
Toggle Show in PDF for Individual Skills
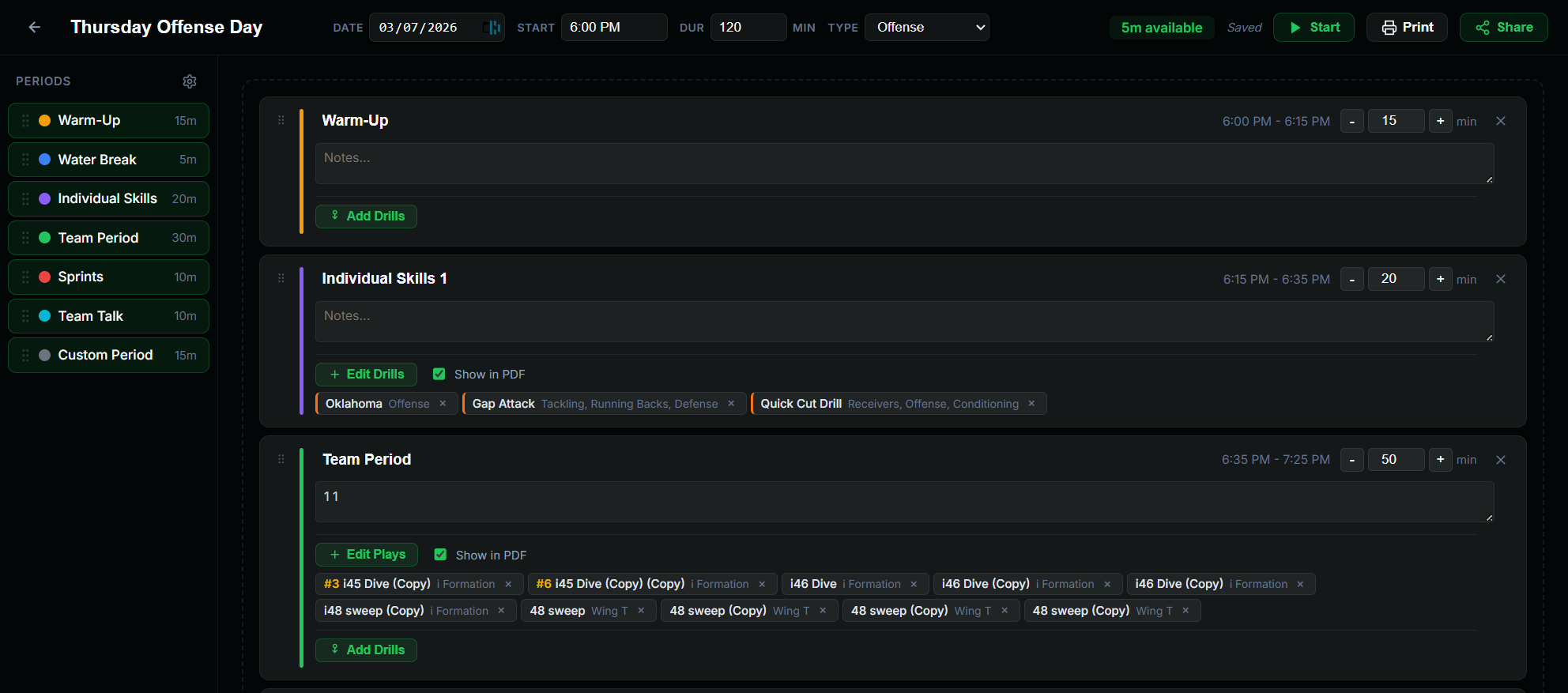439,374
